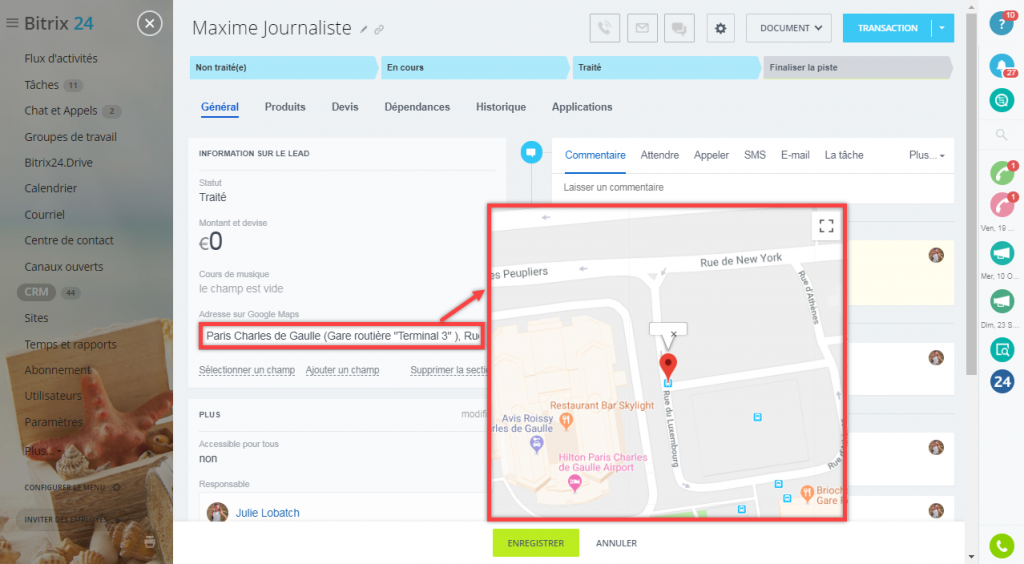Close the lead slider with the X button
This screenshot has width=1024, height=564.
pos(150,24)
